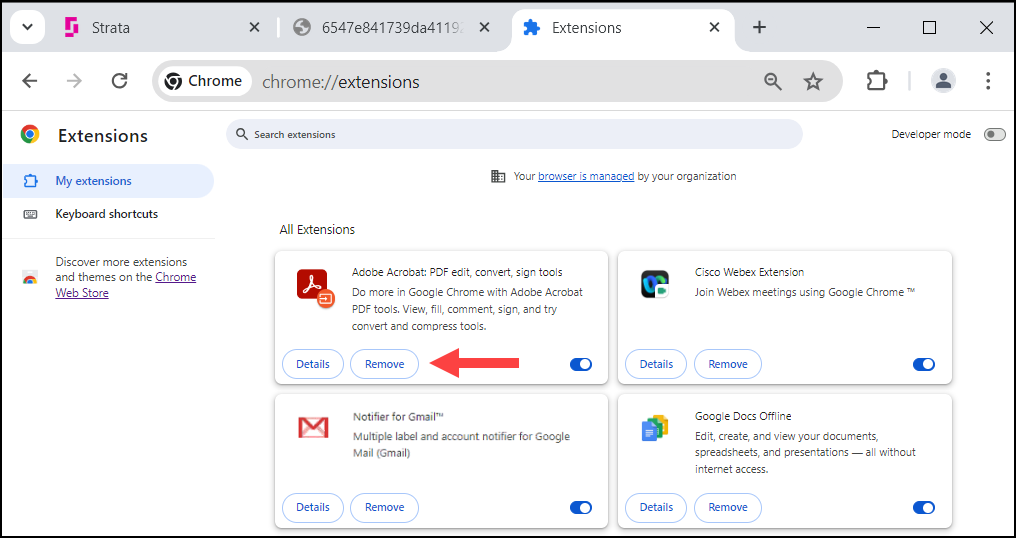
Task: Open the 'browser is managed' link
Action: [x=586, y=176]
